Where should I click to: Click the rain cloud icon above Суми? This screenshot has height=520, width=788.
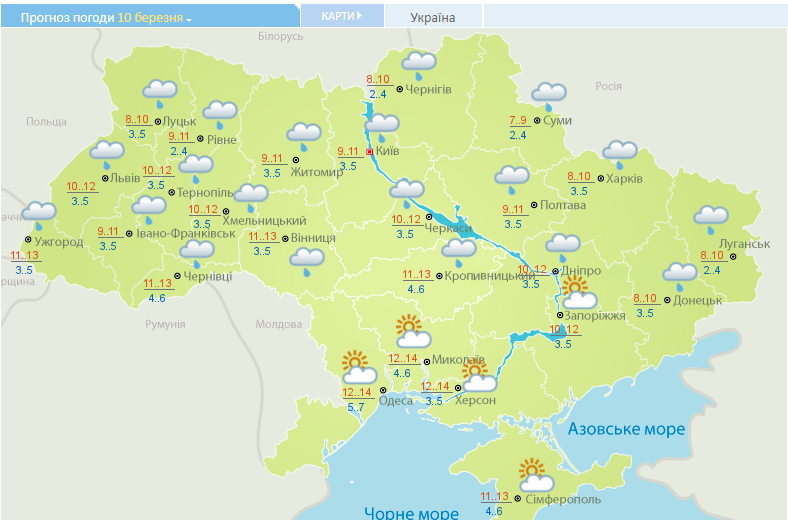tap(548, 95)
